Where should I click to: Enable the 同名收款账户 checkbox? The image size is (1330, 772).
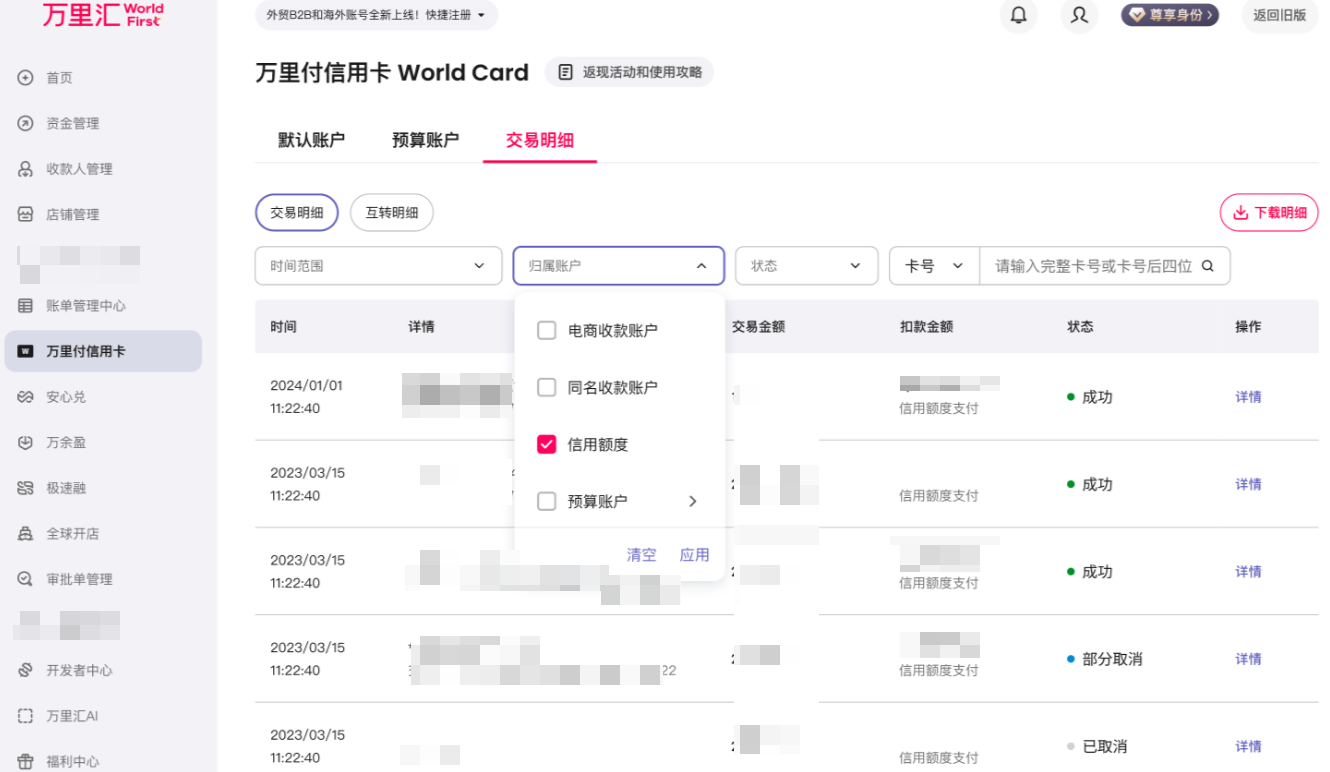point(547,387)
